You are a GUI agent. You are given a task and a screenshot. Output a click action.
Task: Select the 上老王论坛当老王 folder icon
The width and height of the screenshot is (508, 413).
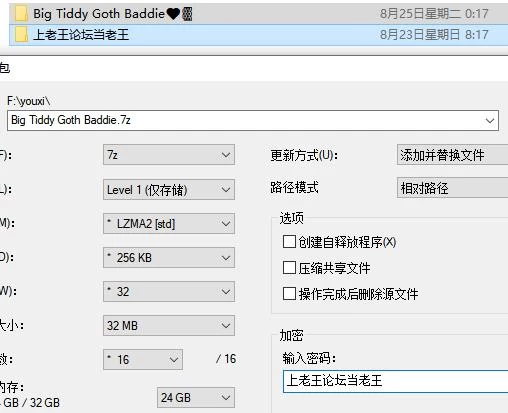tap(21, 35)
